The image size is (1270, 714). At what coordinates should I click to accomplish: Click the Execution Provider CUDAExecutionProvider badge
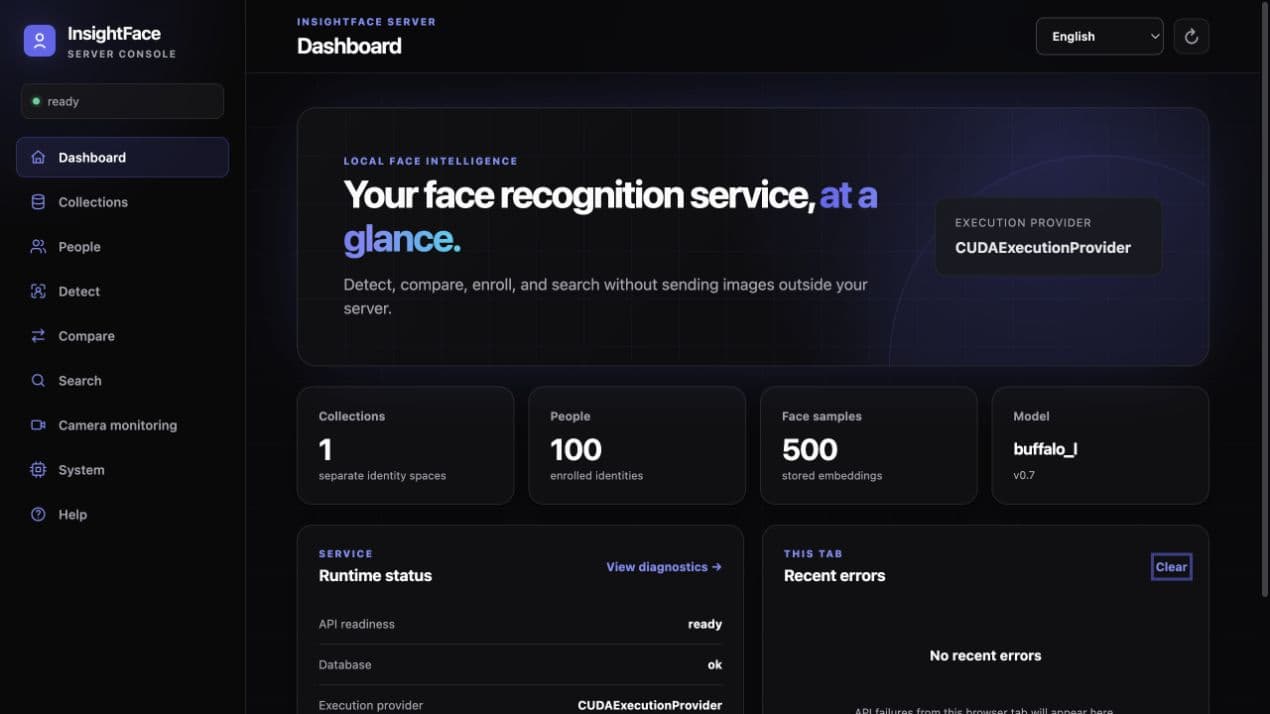coord(1048,236)
